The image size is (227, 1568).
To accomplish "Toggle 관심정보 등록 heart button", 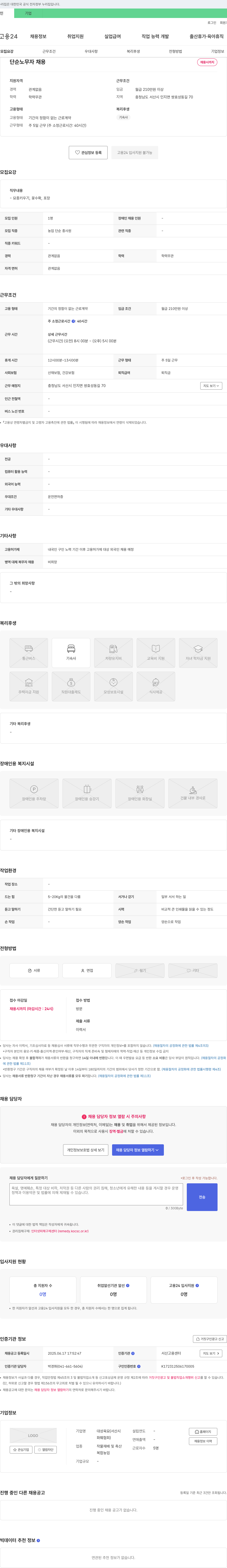I will coord(88,153).
